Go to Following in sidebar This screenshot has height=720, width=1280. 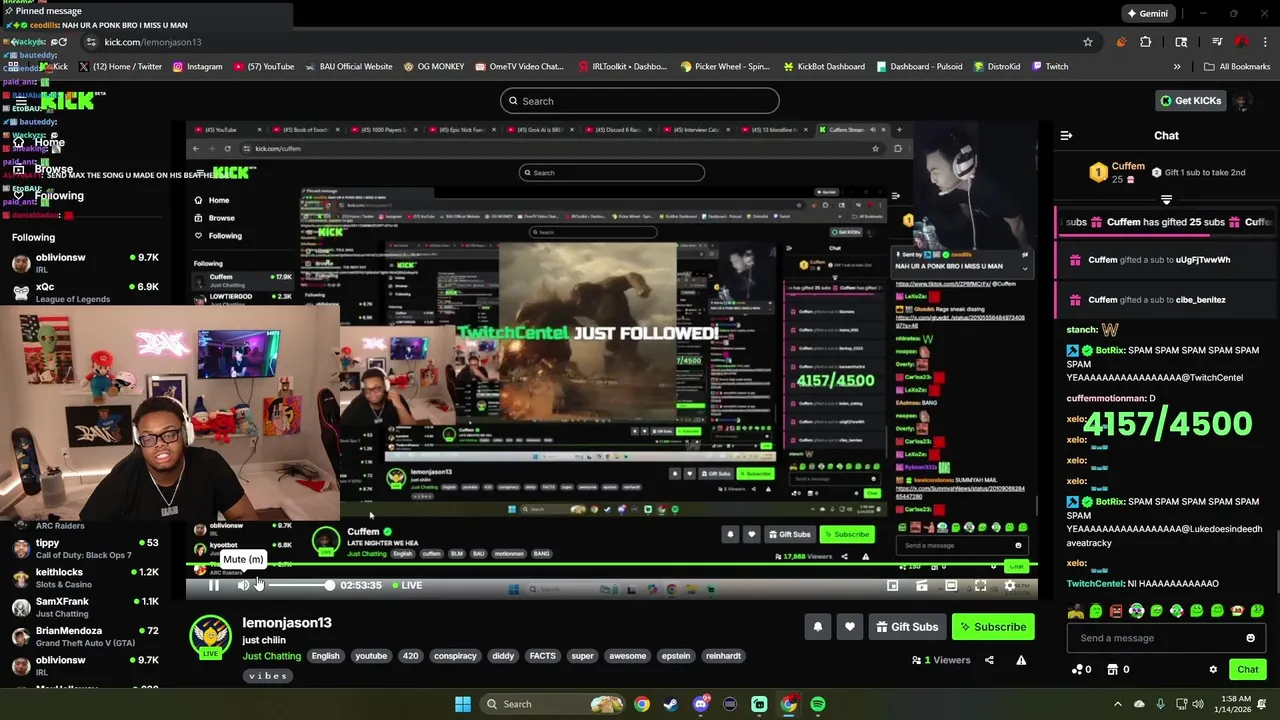coord(49,196)
